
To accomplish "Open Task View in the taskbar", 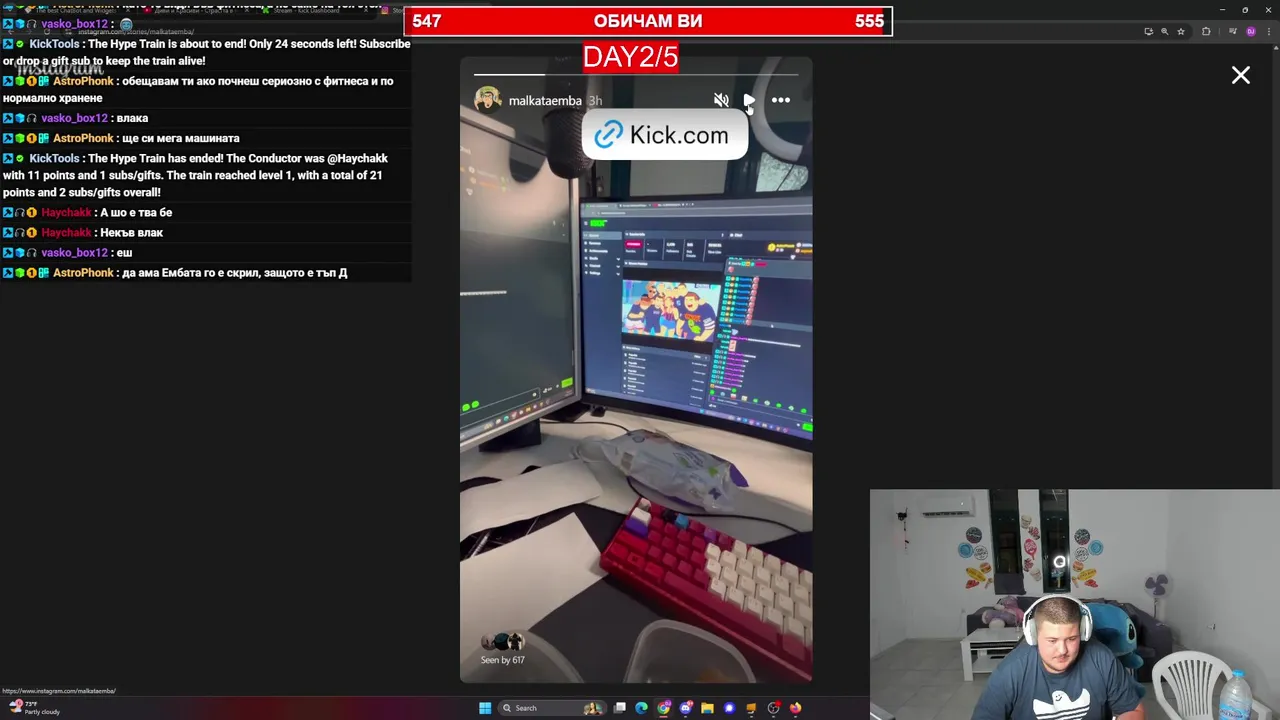I will [620, 708].
